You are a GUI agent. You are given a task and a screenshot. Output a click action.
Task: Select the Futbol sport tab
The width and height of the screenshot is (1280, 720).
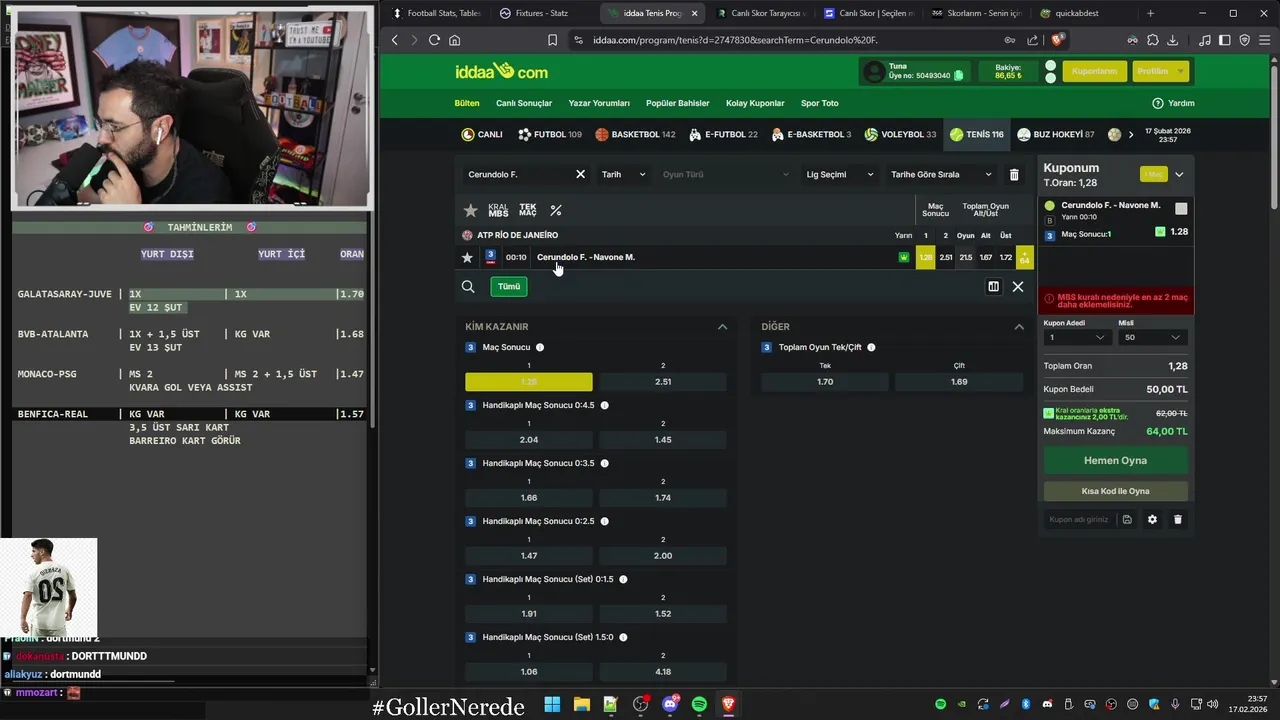(550, 134)
